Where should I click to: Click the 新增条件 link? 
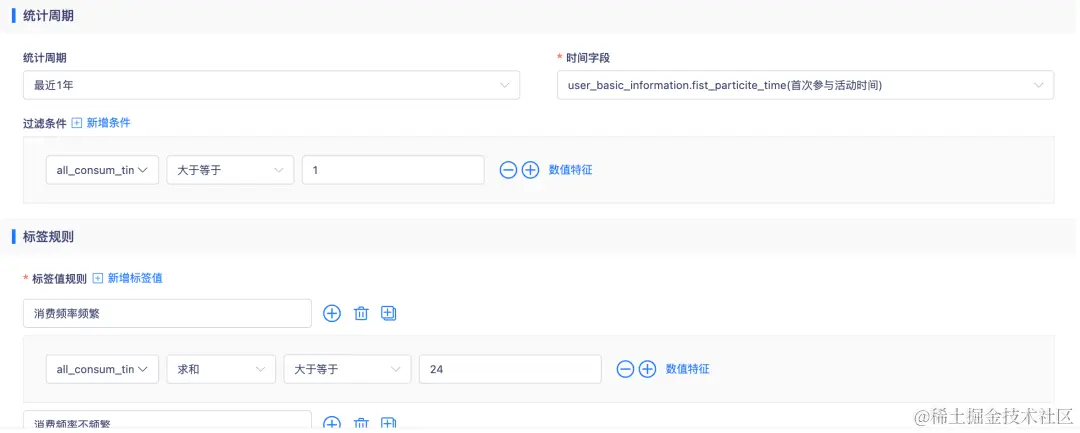[x=108, y=123]
